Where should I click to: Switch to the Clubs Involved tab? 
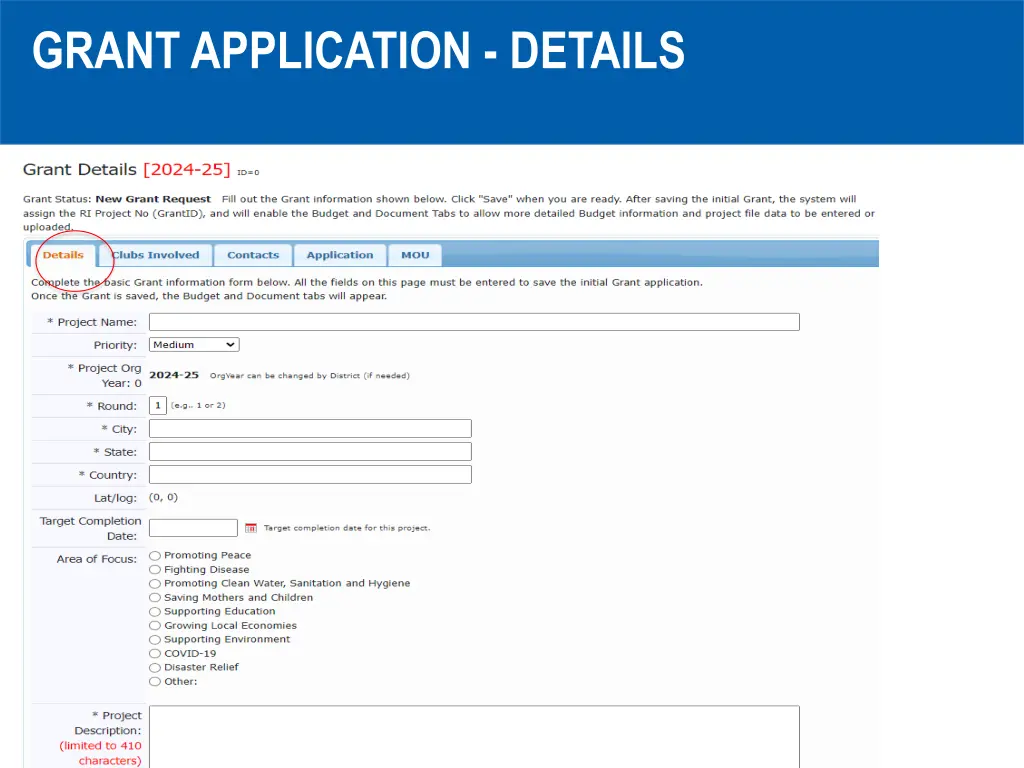click(x=155, y=255)
